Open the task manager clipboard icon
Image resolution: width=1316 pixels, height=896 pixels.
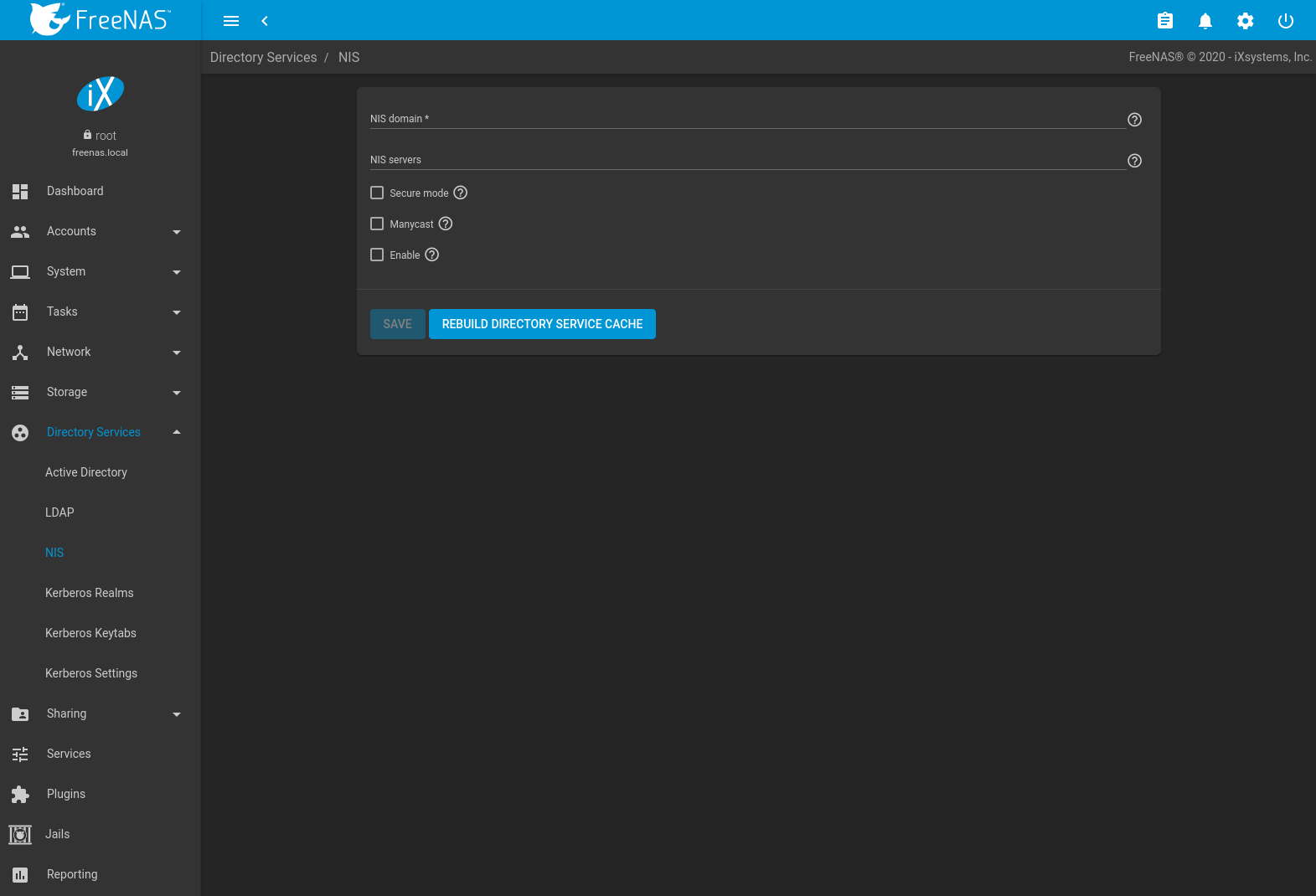click(1164, 21)
